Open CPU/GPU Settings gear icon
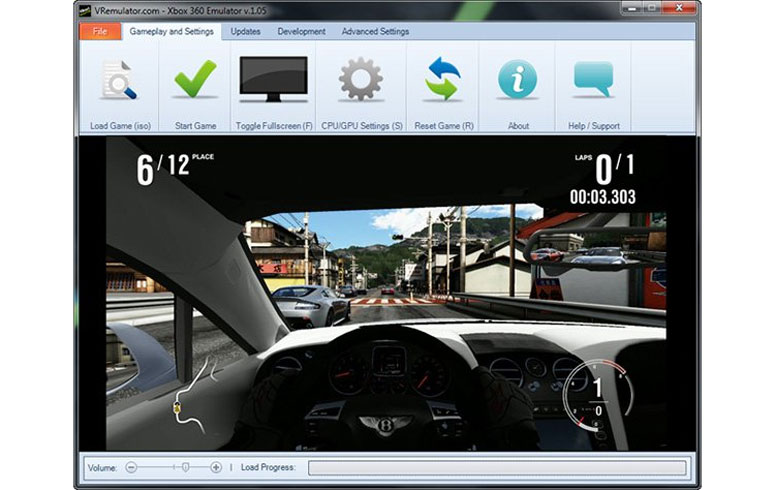The image size is (775, 490). pyautogui.click(x=361, y=79)
